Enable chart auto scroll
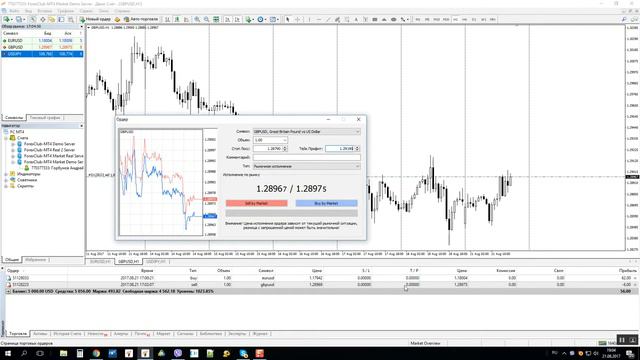The image size is (640, 360). point(227,19)
